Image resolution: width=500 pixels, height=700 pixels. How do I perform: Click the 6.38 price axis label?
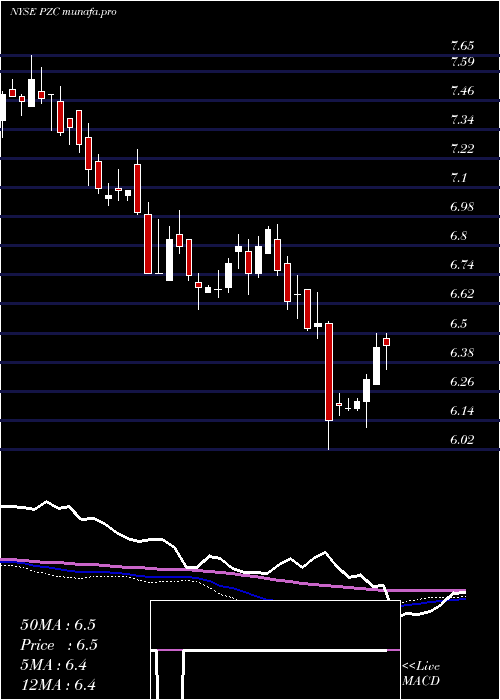tap(462, 353)
